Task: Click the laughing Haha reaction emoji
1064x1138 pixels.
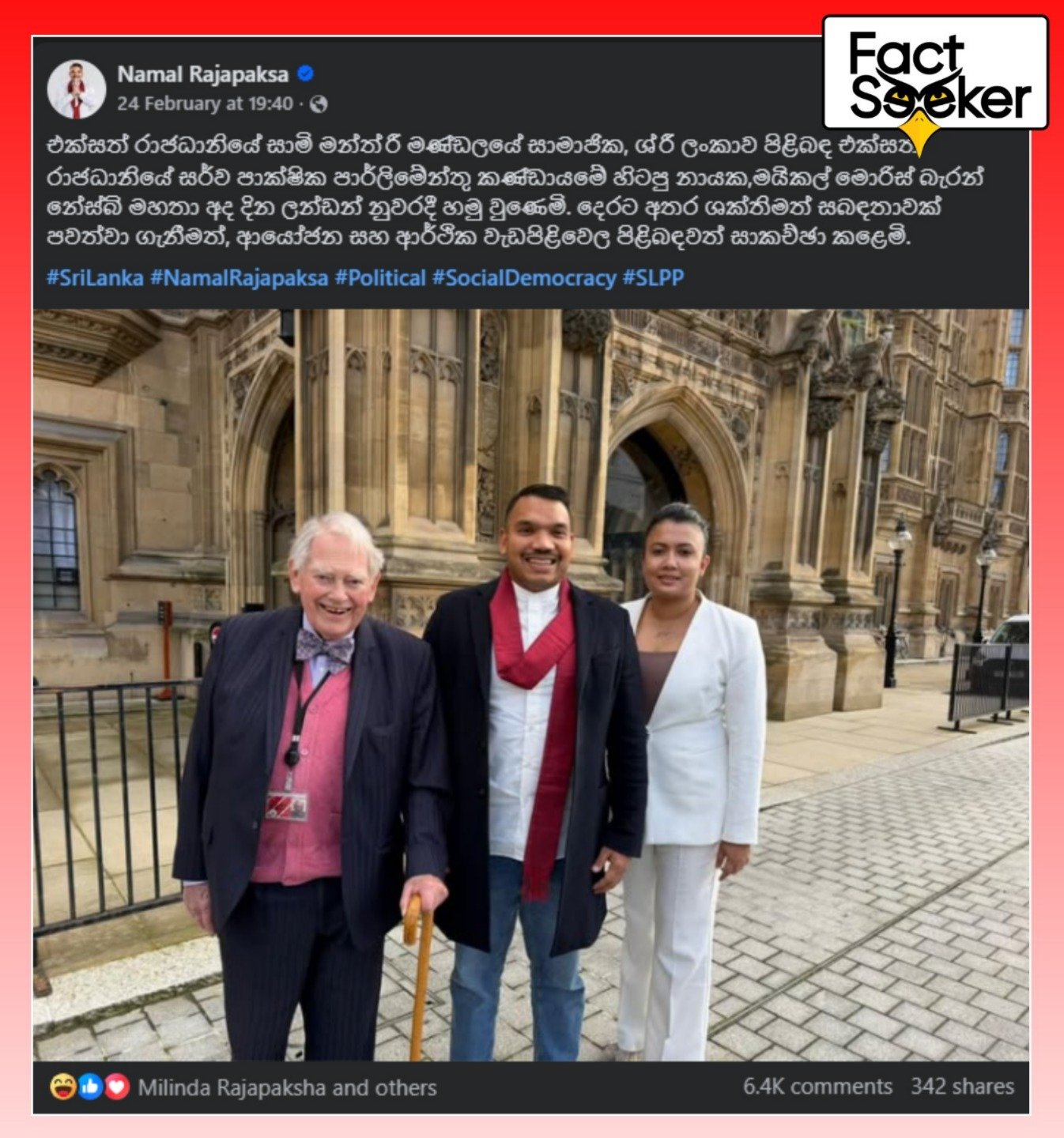Action: pos(62,1087)
